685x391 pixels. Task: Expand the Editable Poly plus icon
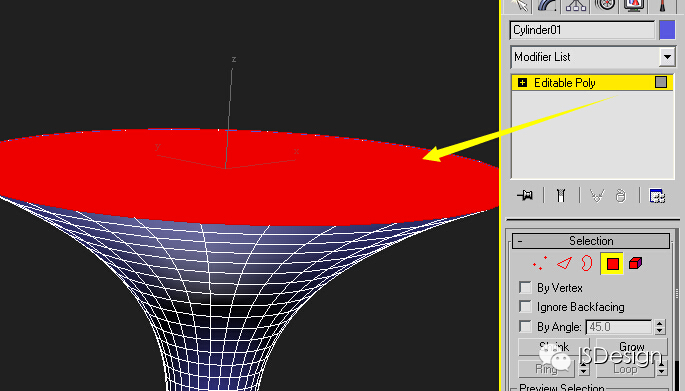[x=522, y=83]
